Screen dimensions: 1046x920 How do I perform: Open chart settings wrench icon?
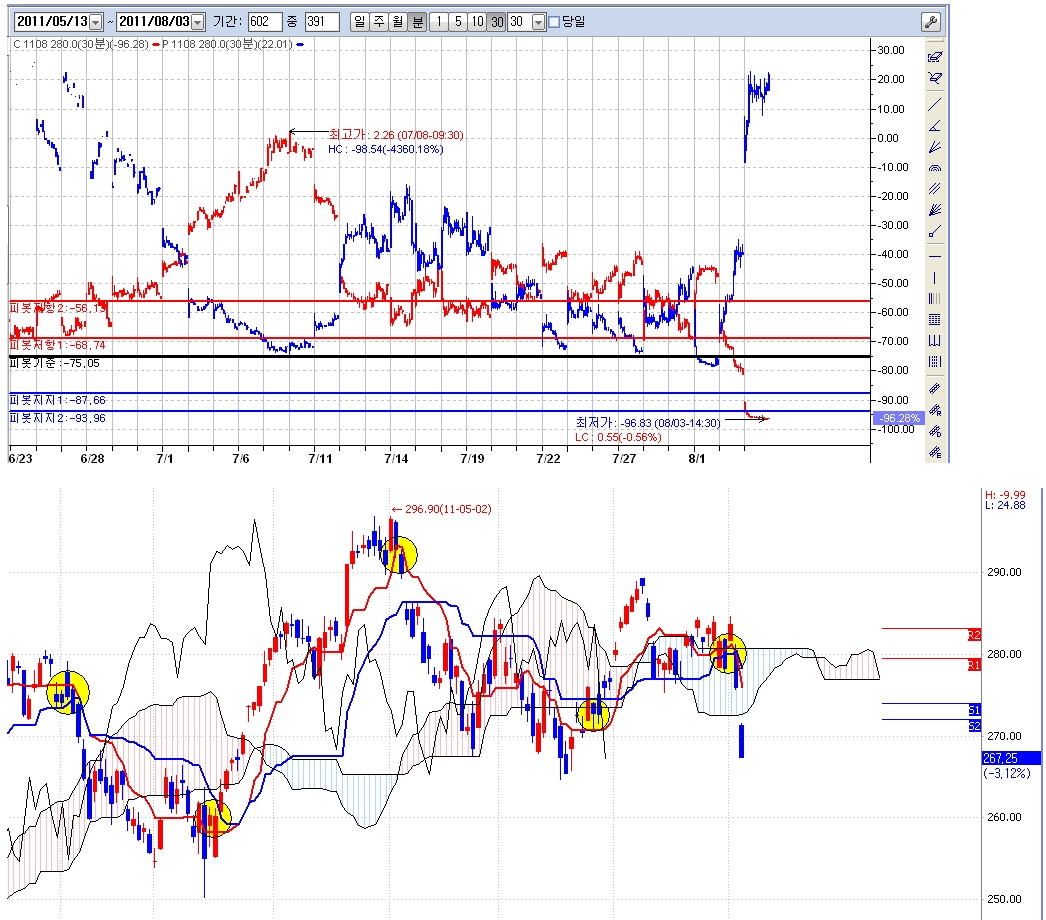point(930,22)
